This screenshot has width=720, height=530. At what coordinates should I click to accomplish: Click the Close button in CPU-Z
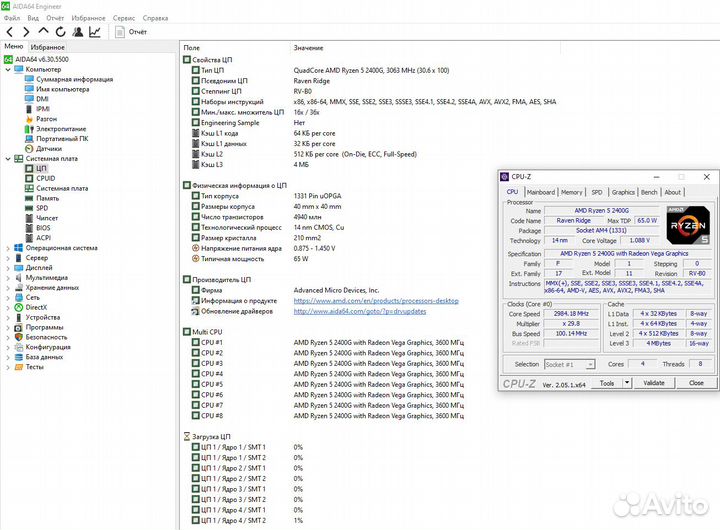[696, 383]
